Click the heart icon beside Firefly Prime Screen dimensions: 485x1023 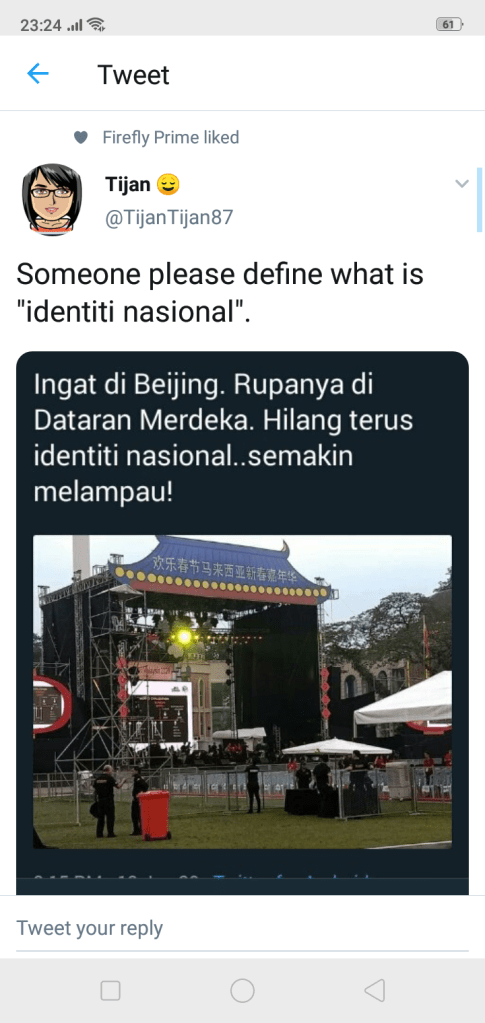coord(80,138)
